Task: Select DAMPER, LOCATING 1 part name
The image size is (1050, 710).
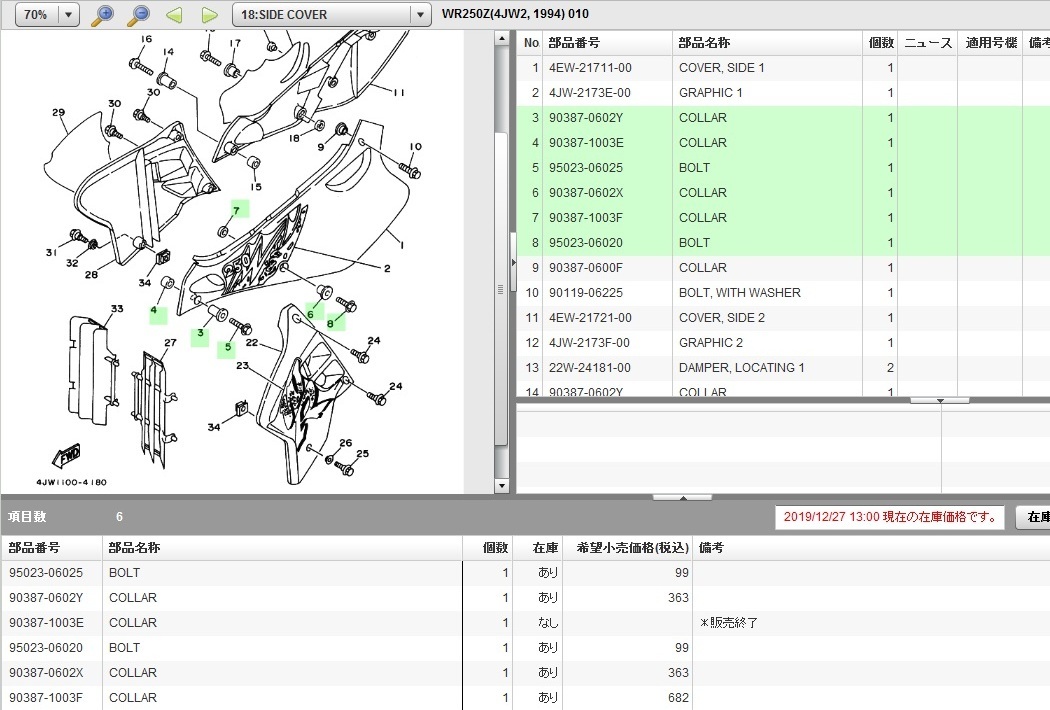Action: 741,368
